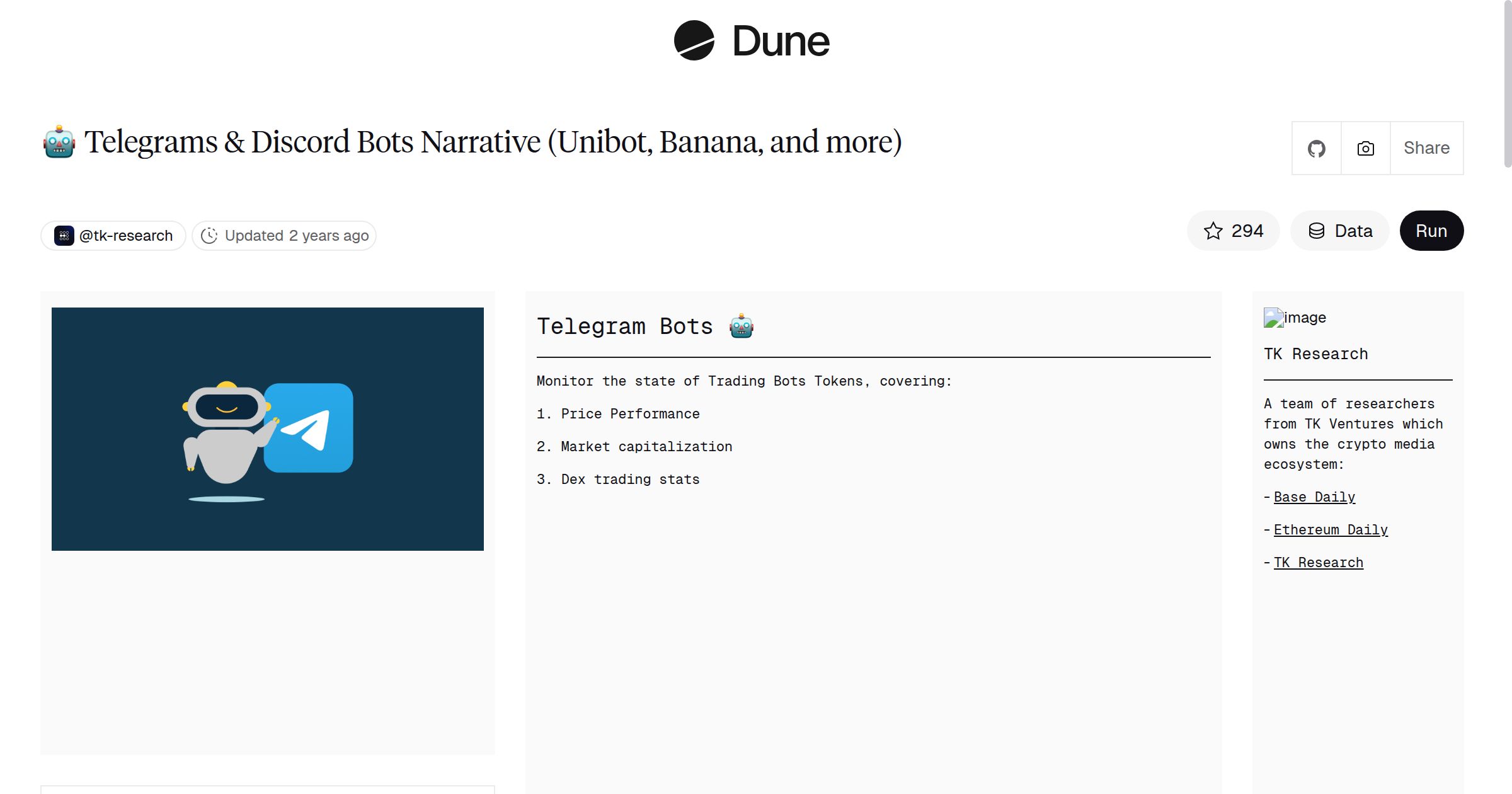Click the @tk-research avatar icon
The height and width of the screenshot is (794, 1512).
(64, 235)
